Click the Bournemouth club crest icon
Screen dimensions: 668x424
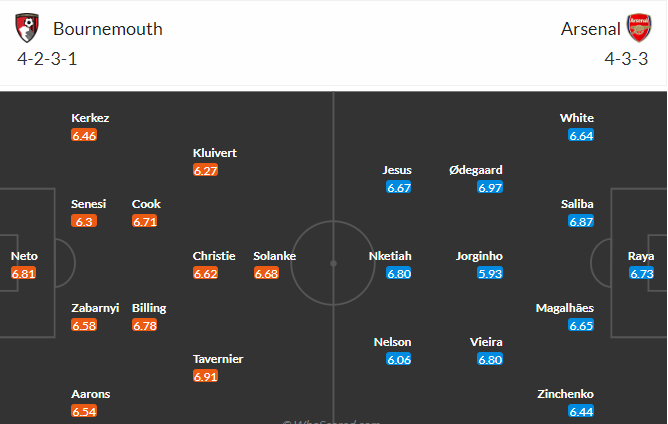[x=27, y=28]
